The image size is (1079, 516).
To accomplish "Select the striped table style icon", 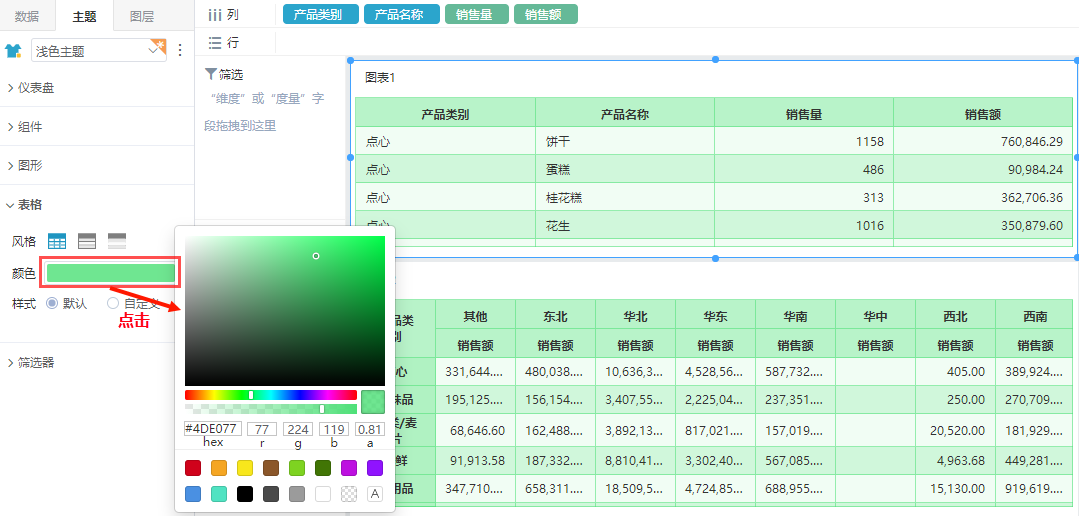I will (x=117, y=241).
